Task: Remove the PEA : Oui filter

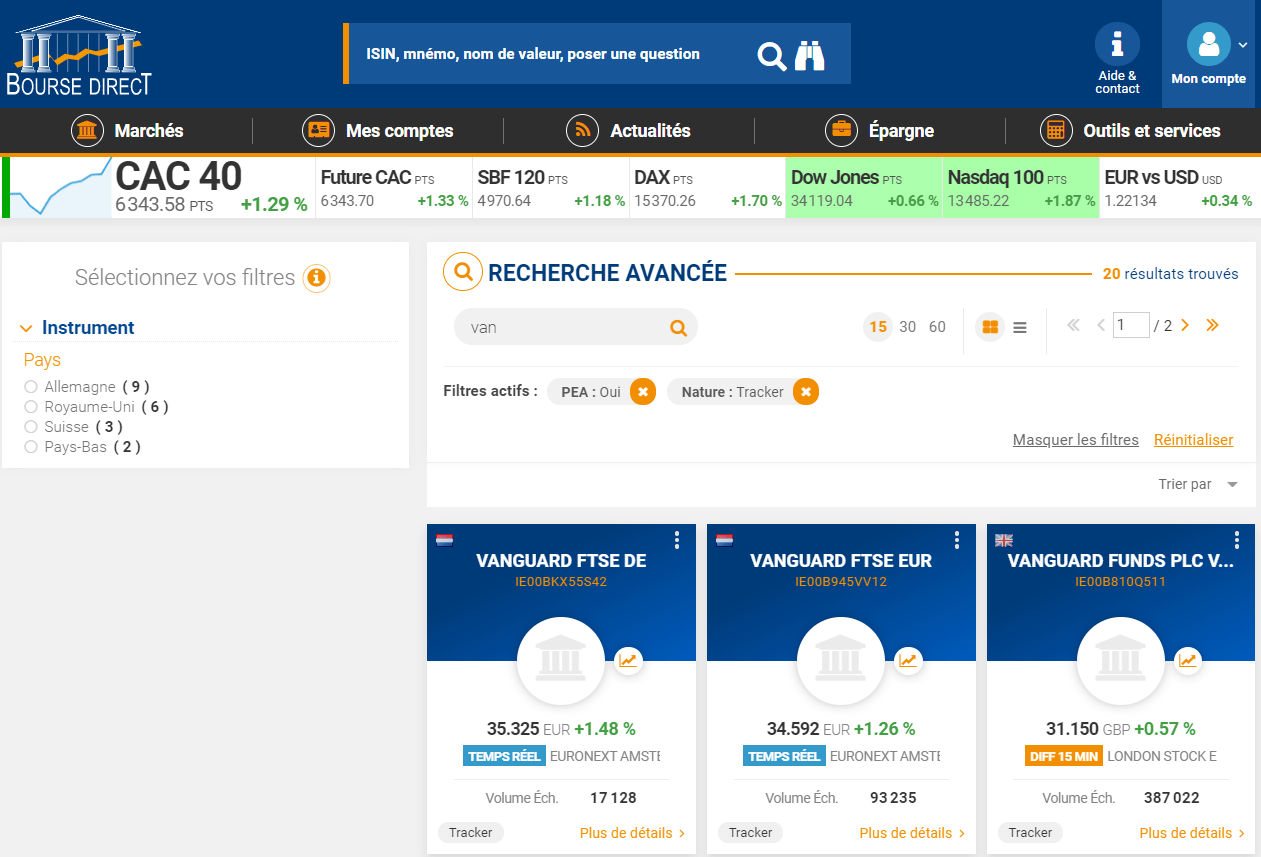Action: coord(643,392)
